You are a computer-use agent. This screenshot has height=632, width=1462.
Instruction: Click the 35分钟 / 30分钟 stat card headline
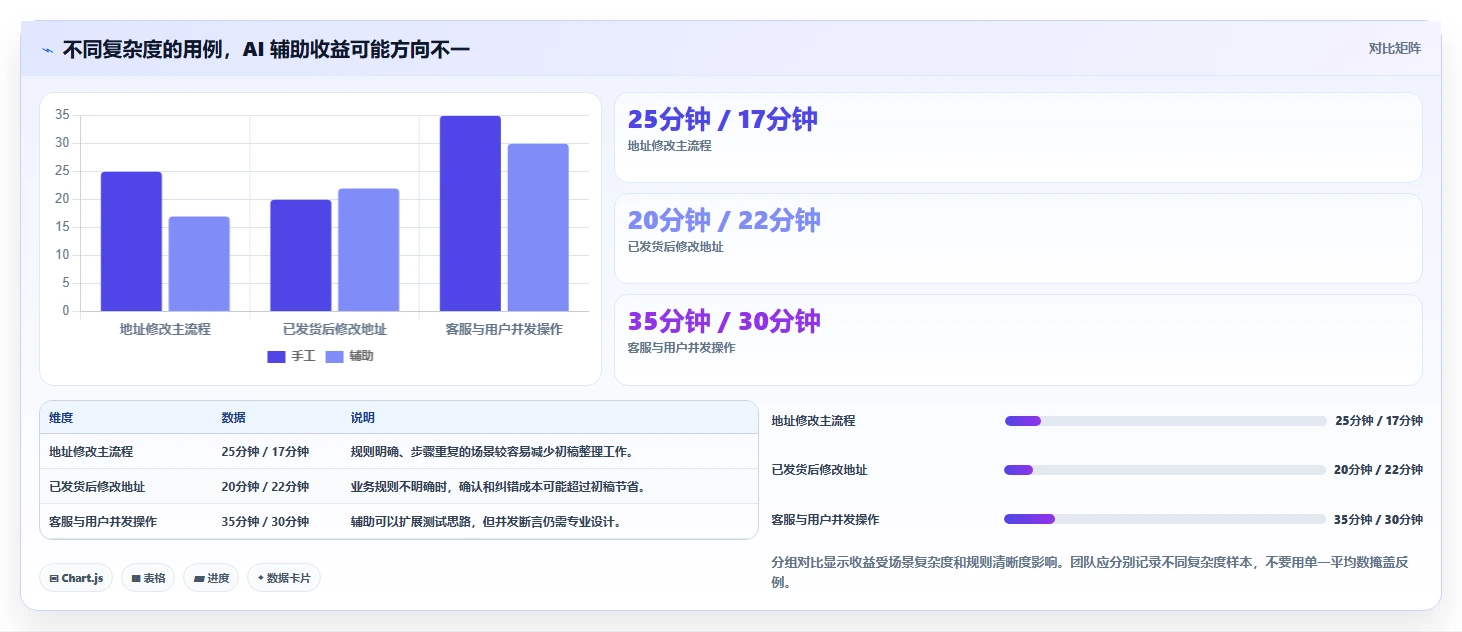[x=724, y=321]
